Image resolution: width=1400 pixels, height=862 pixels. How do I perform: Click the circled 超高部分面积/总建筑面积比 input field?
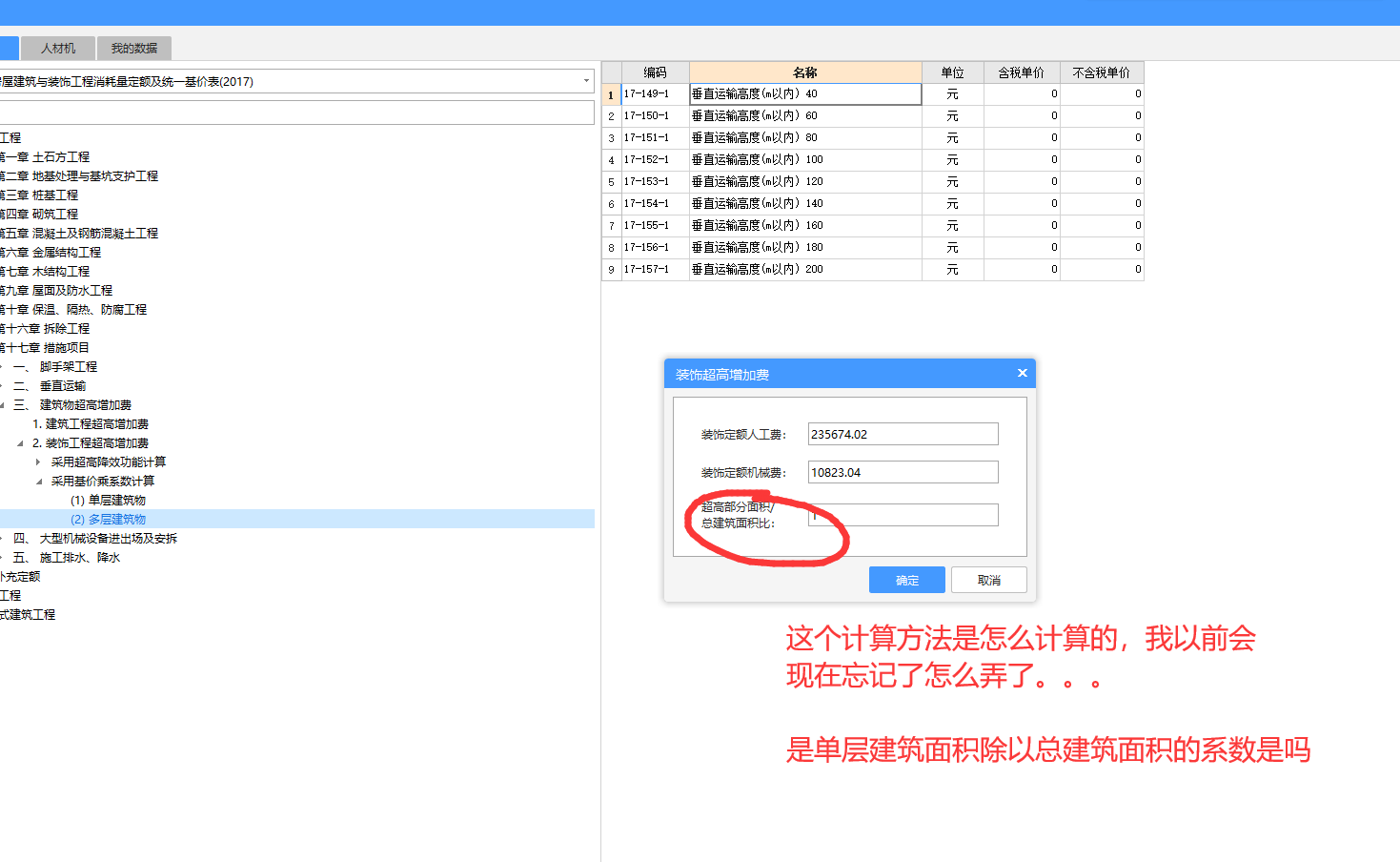pyautogui.click(x=902, y=514)
